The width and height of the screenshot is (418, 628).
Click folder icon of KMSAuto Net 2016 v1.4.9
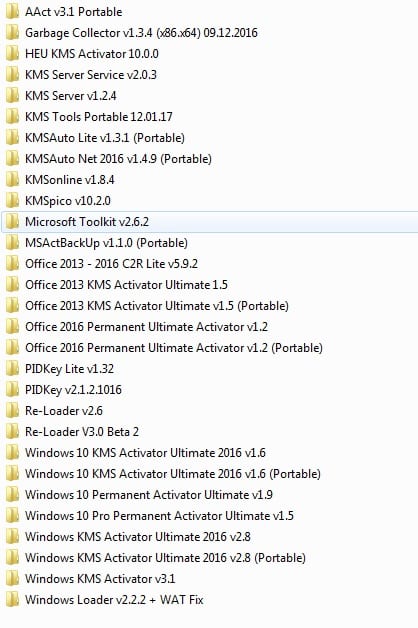click(12, 159)
